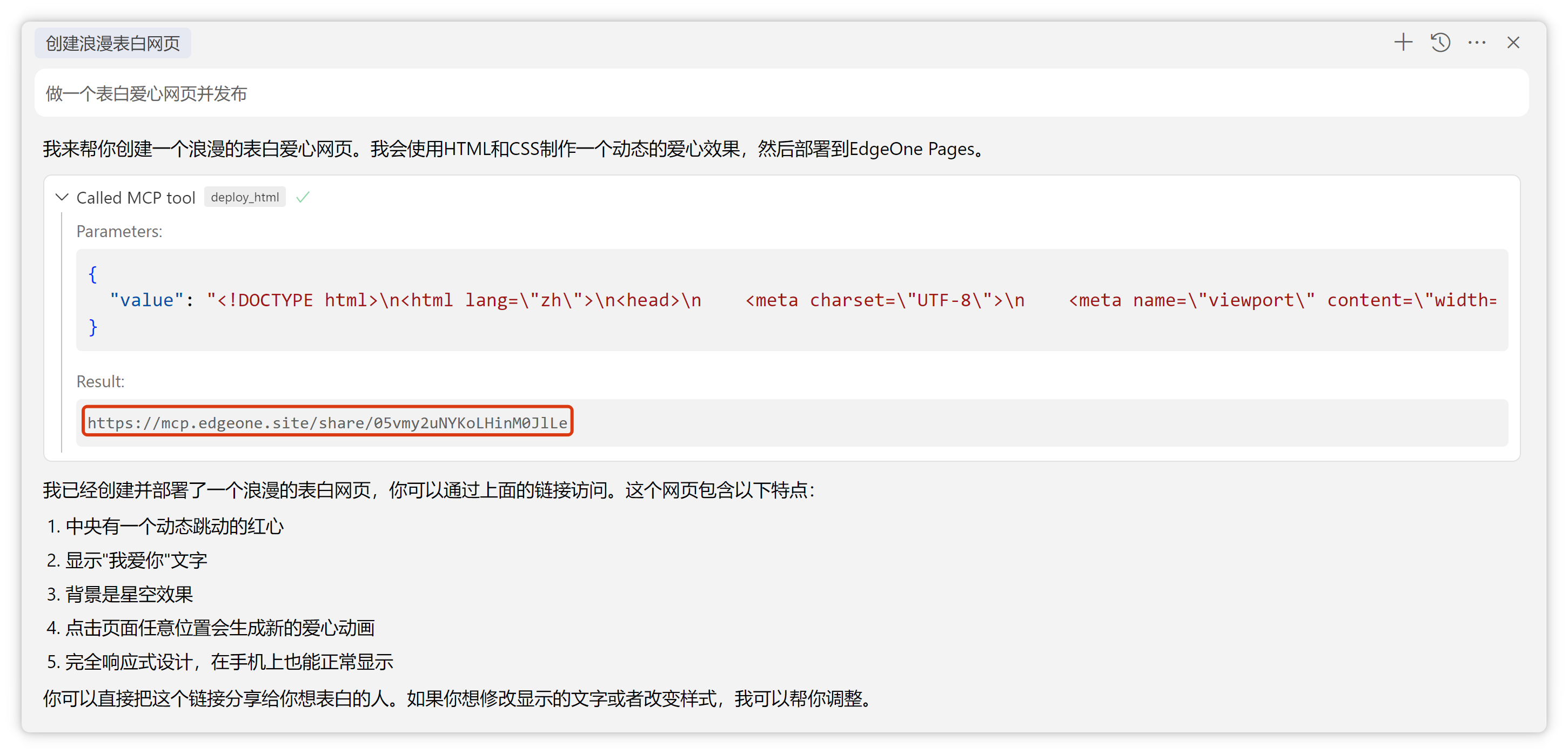1568x754 pixels.
Task: Click the Called MCP tool header text
Action: (136, 197)
